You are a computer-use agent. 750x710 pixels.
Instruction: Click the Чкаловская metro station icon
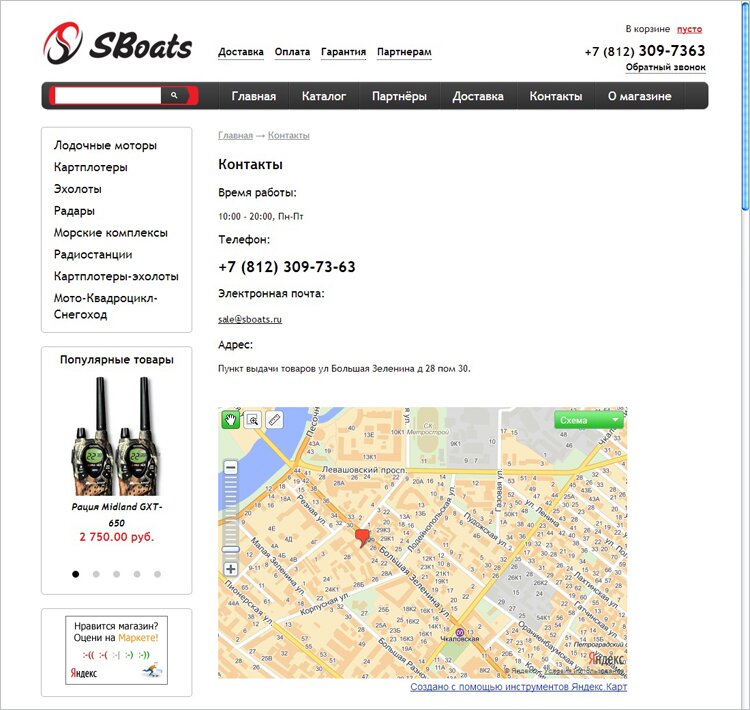click(x=460, y=632)
